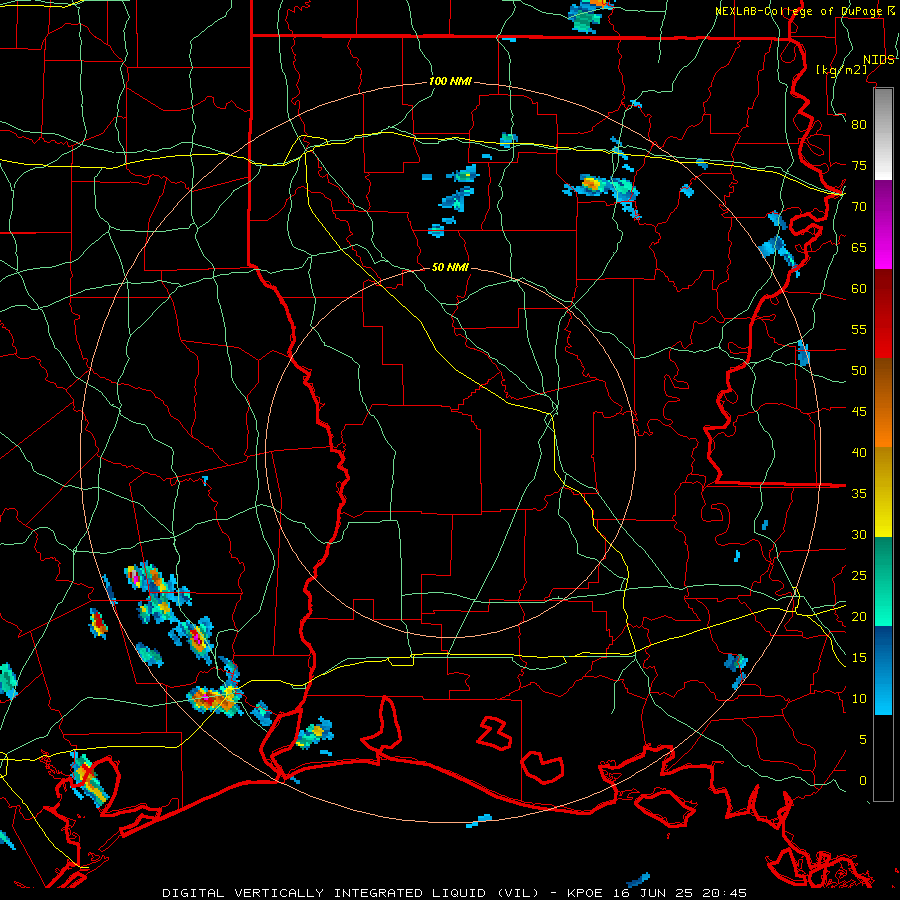Click the "50 NMI" range ring label
The width and height of the screenshot is (900, 900).
450,267
